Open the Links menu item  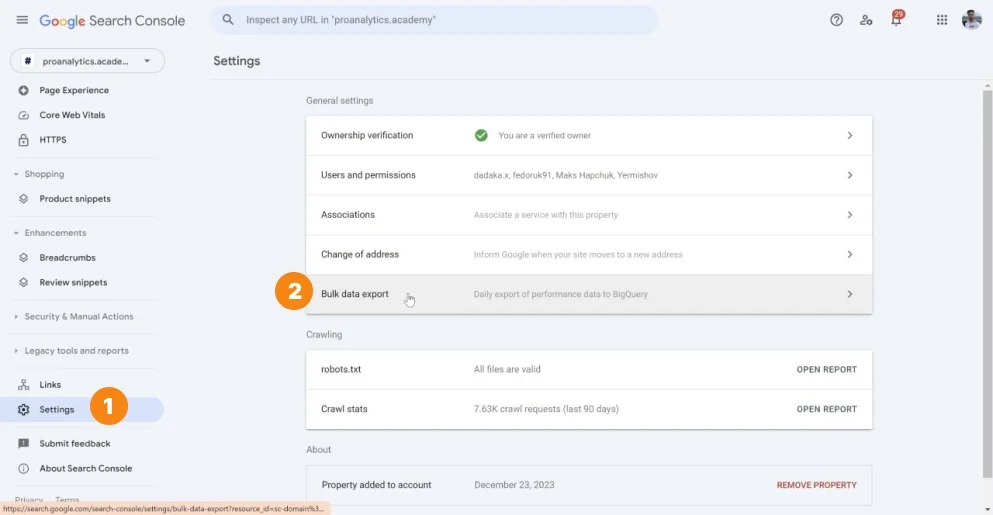click(50, 385)
